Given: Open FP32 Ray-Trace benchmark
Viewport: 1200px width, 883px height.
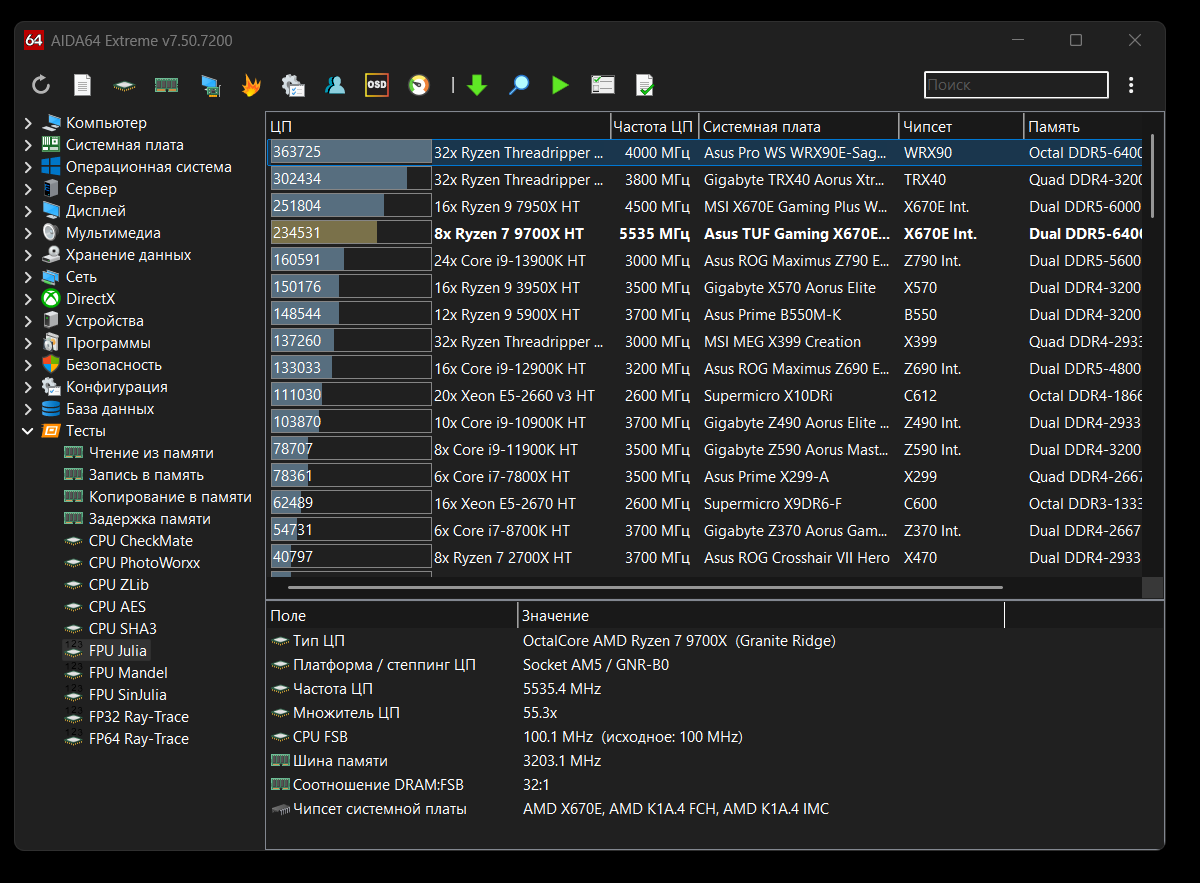Looking at the screenshot, I should click(138, 717).
